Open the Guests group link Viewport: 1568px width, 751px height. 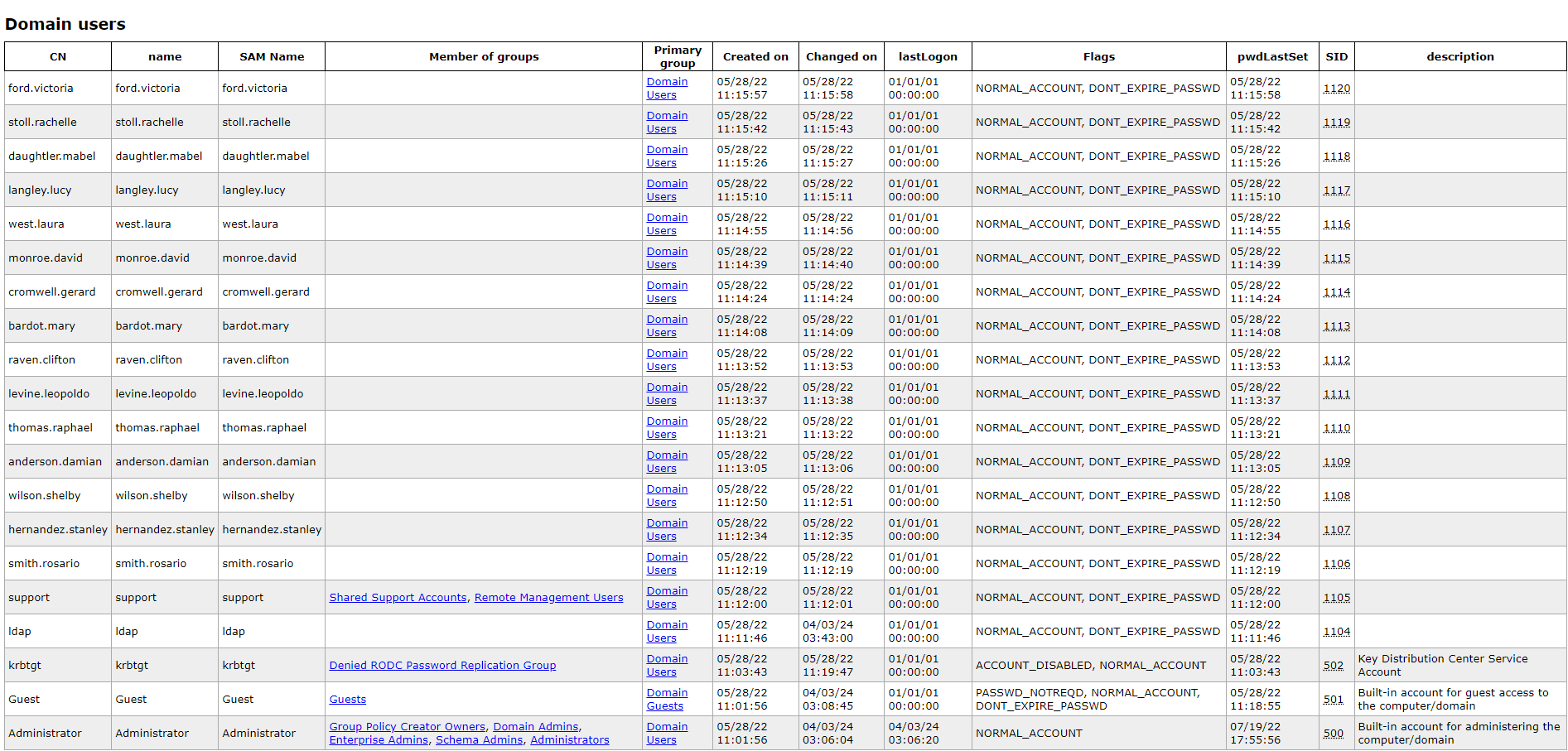coord(347,700)
